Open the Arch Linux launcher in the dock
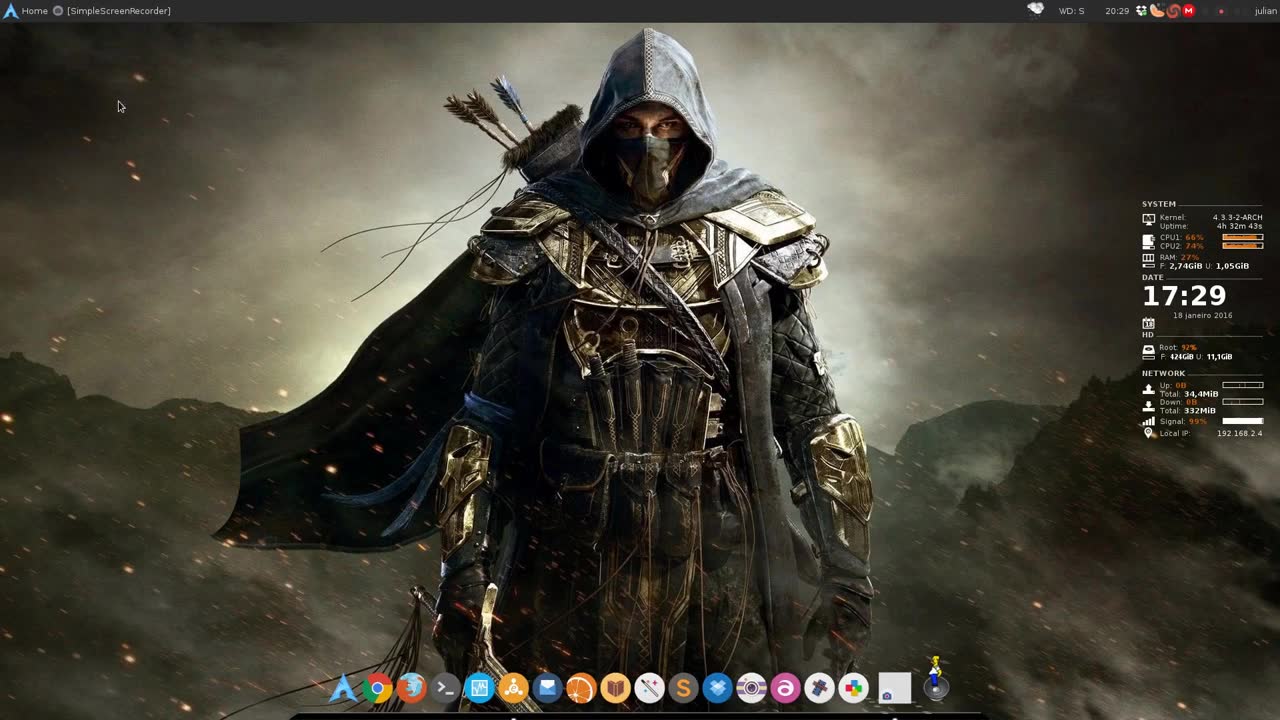1280x720 pixels. [343, 688]
